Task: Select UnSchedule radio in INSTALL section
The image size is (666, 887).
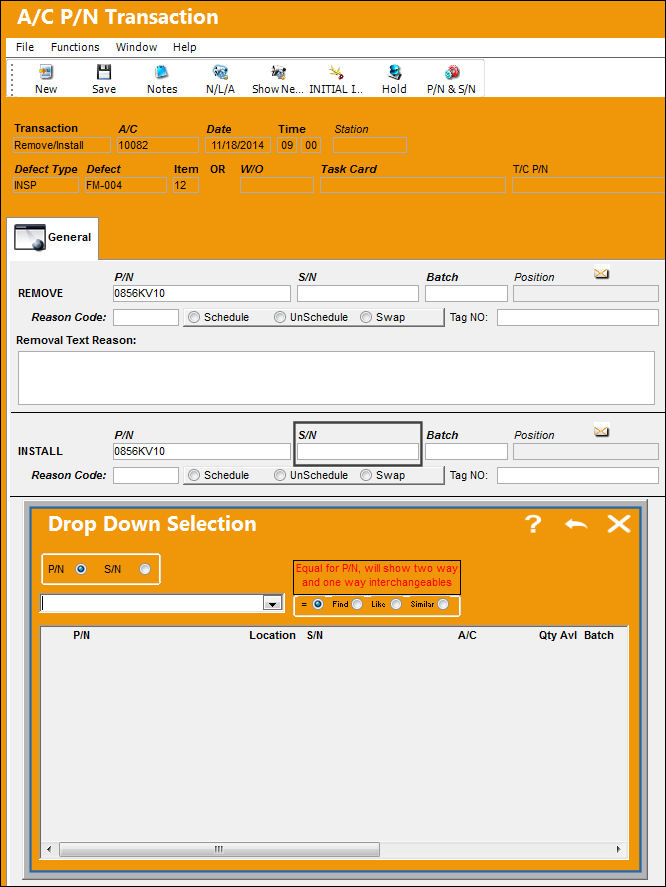Action: pyautogui.click(x=280, y=475)
